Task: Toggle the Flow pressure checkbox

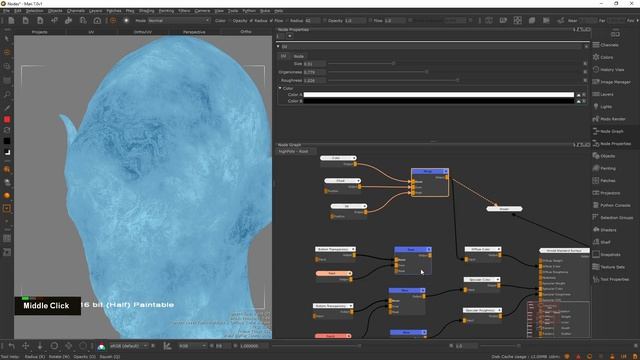Action: pyautogui.click(x=287, y=20)
